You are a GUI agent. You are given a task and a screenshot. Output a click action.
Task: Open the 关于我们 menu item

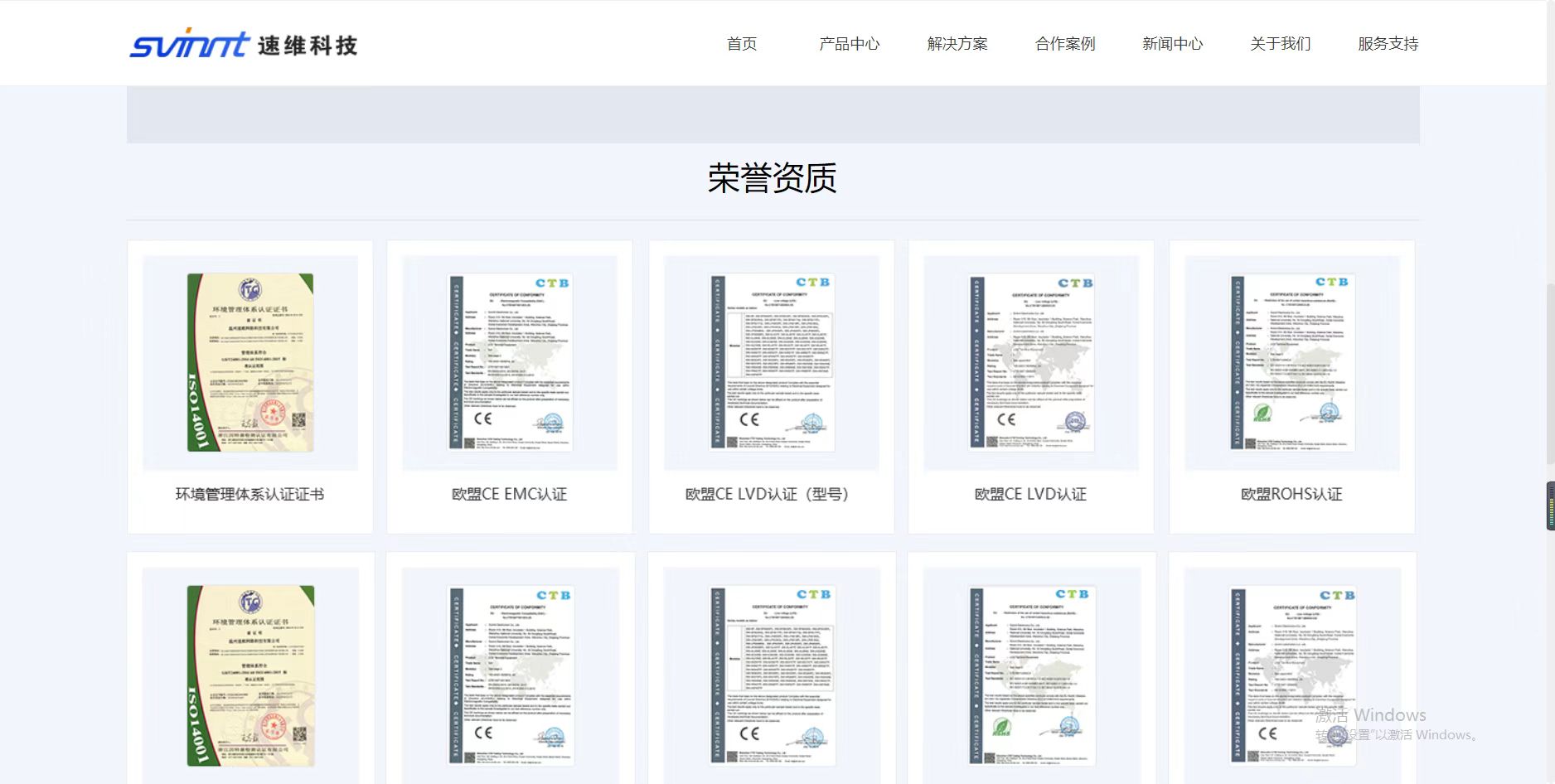(x=1281, y=44)
